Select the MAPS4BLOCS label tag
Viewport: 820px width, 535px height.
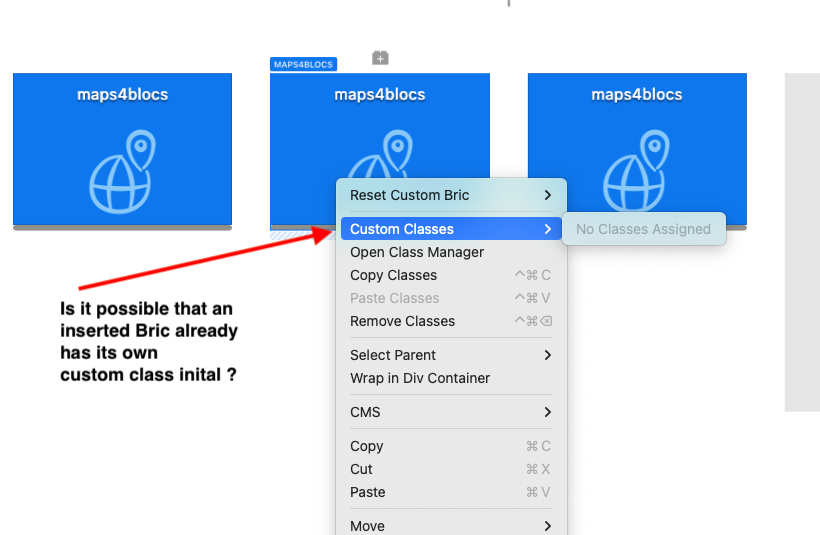point(303,64)
